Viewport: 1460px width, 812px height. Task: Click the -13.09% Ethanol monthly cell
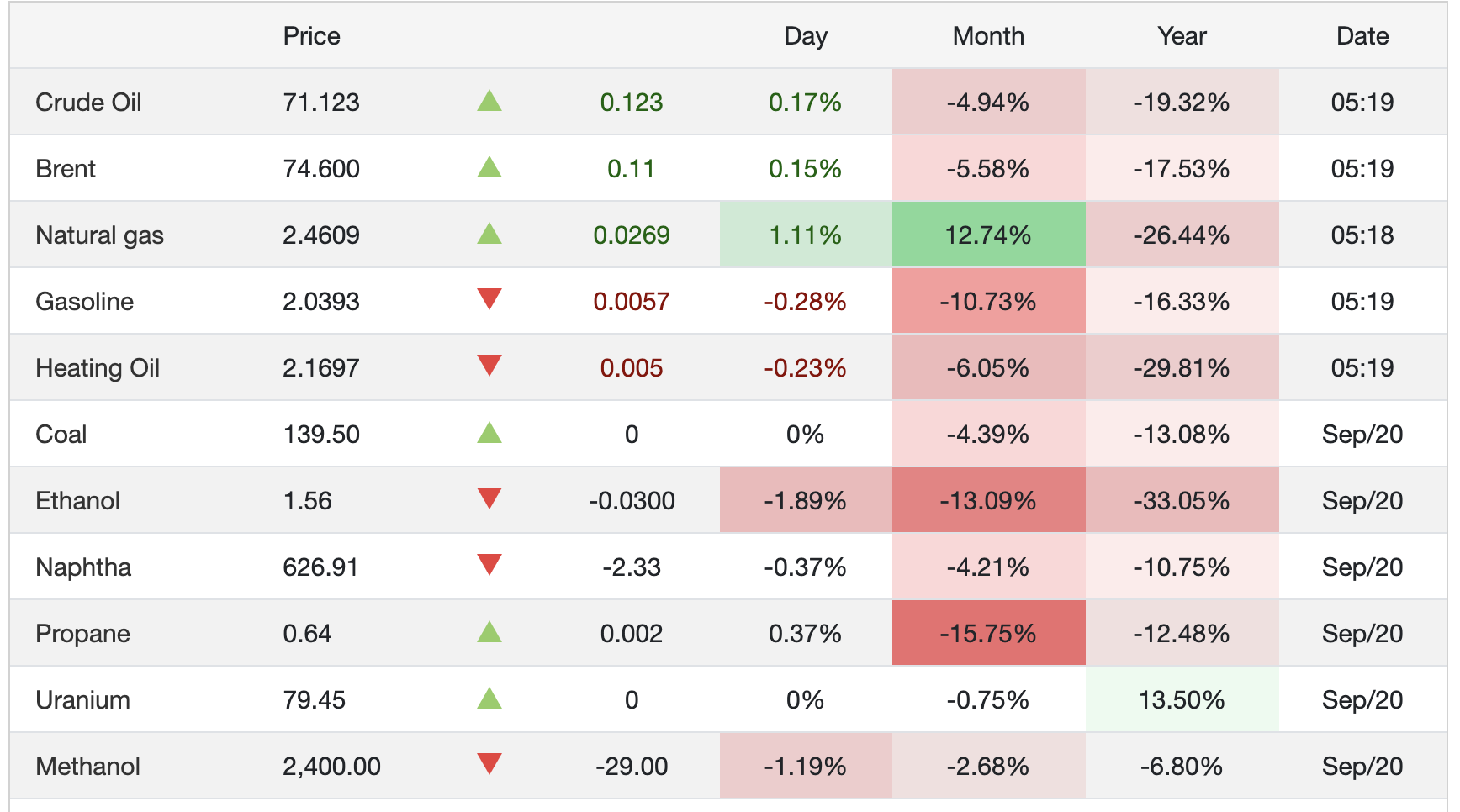coord(988,500)
